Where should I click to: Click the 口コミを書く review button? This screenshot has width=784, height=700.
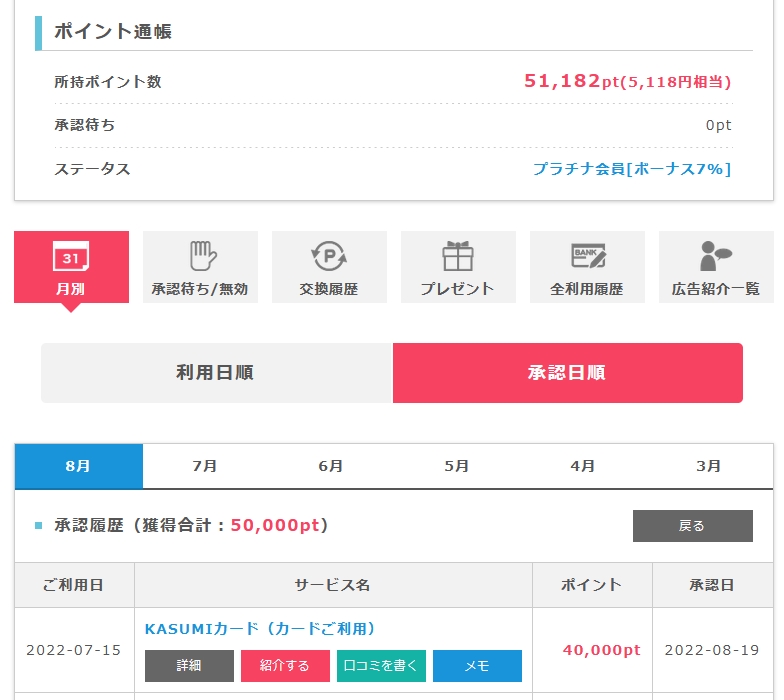pyautogui.click(x=381, y=666)
